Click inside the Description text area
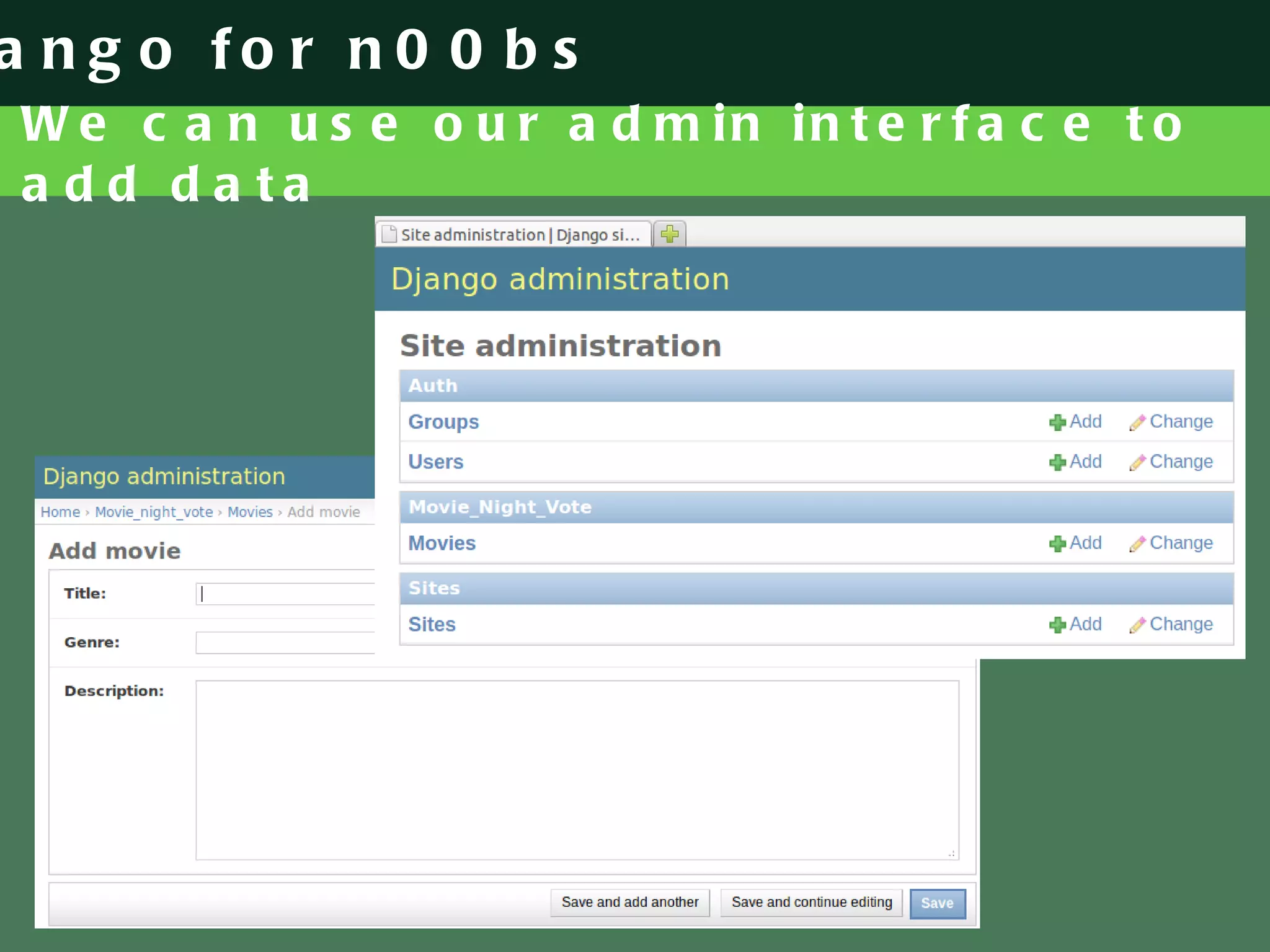The image size is (1270, 952). (x=577, y=770)
